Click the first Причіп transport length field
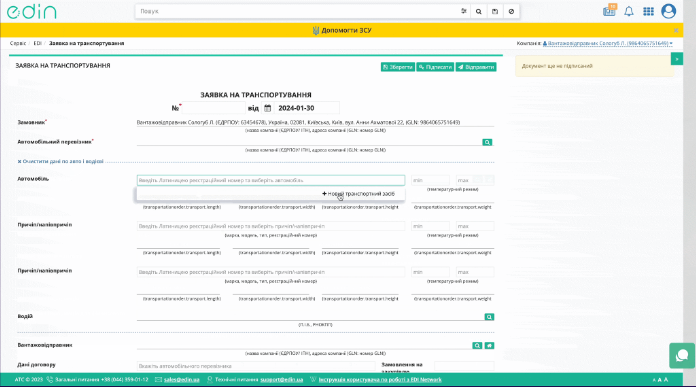This screenshot has height=387, width=696. coord(178,244)
